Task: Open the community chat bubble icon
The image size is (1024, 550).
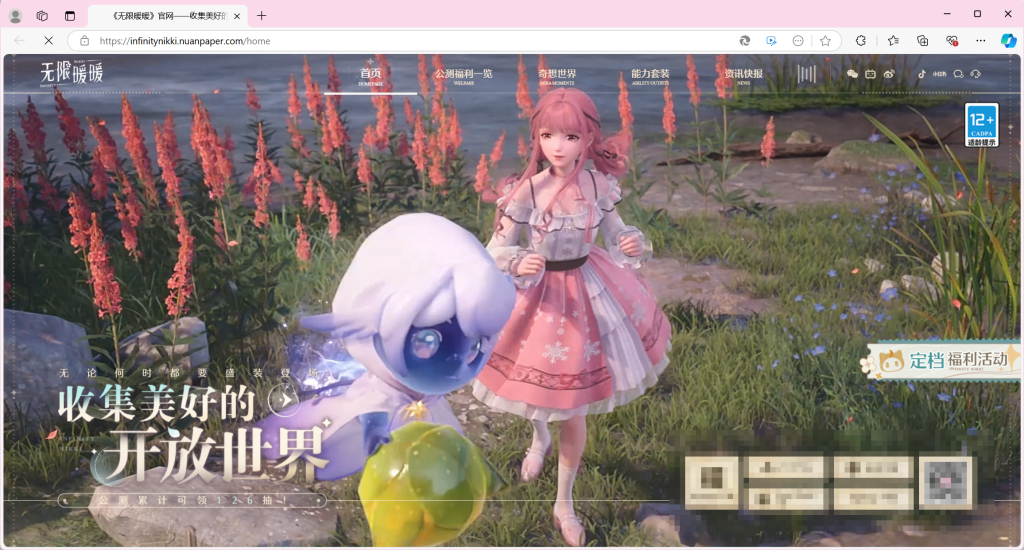Action: point(958,74)
